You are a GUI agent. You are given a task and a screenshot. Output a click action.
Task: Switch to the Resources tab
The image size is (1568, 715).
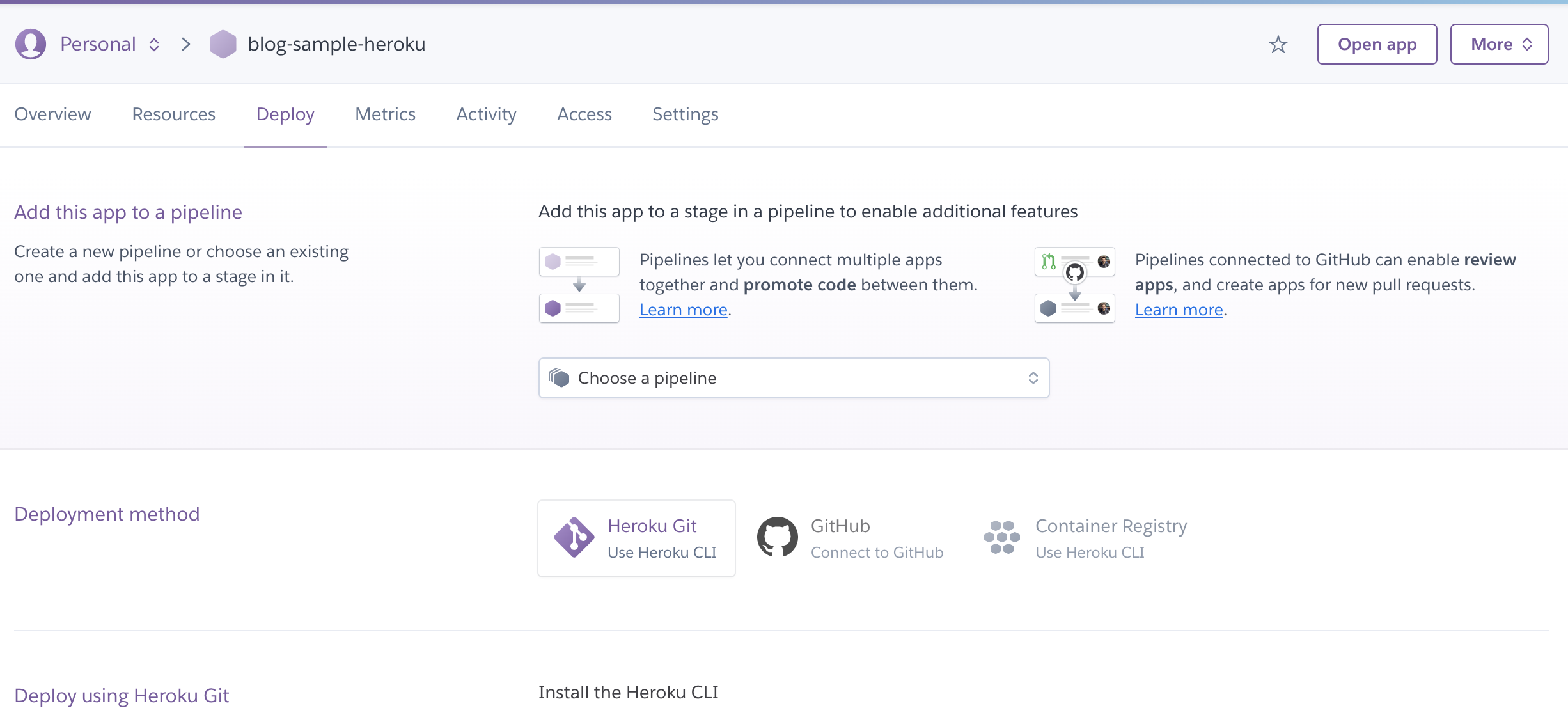click(173, 114)
